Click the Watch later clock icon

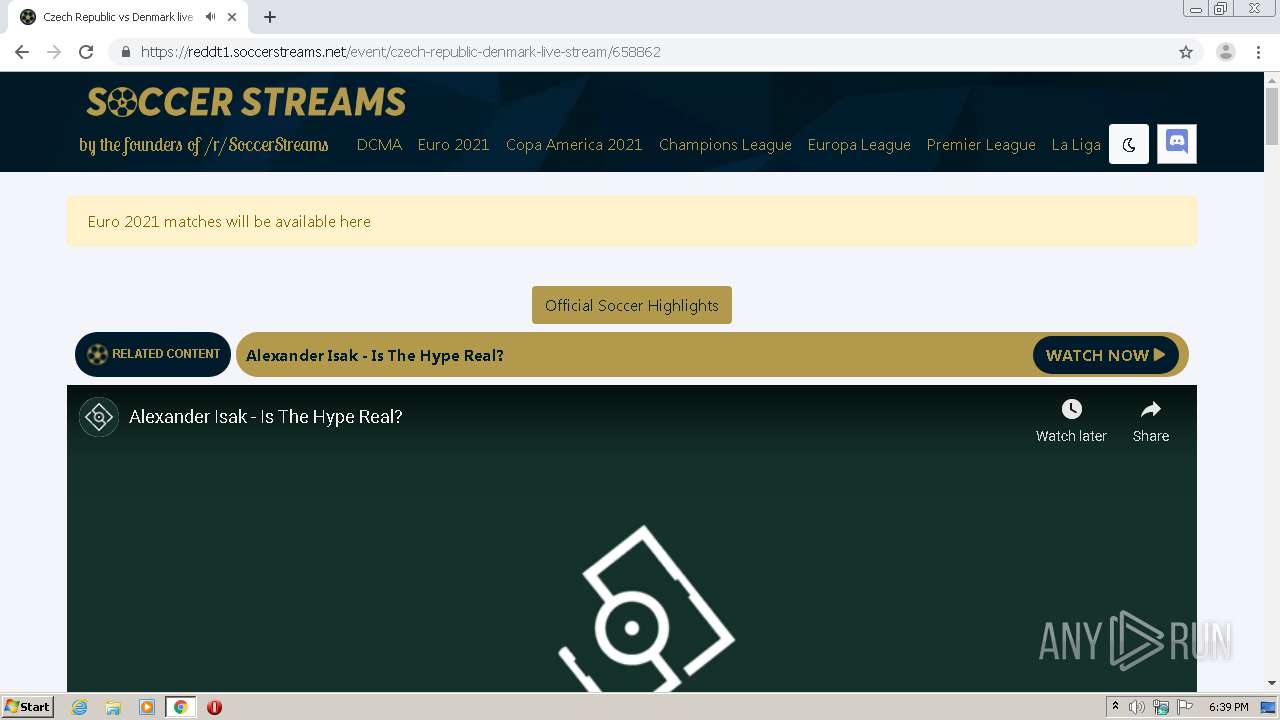tap(1071, 409)
